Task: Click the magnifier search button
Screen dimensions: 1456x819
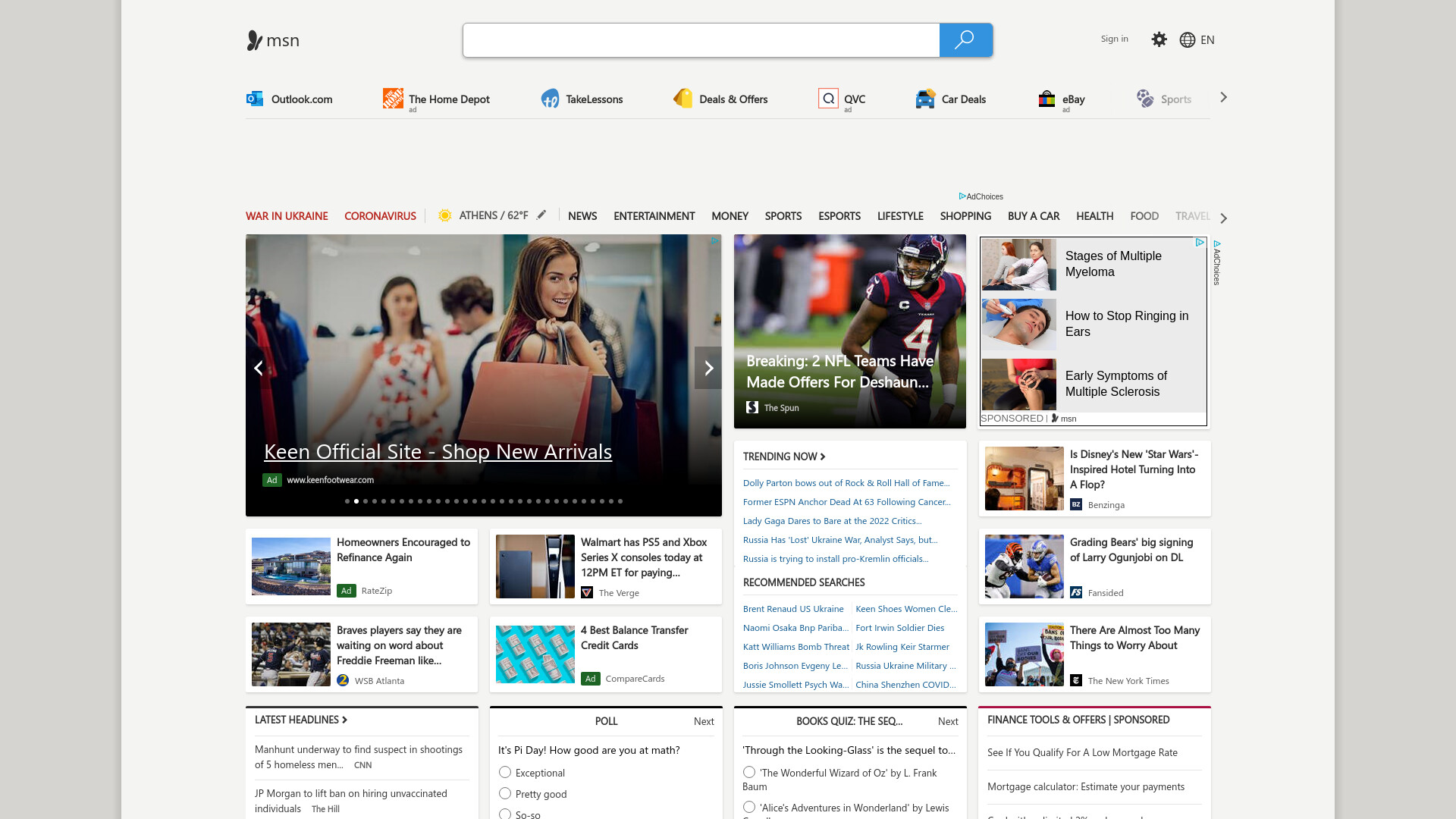Action: point(965,40)
